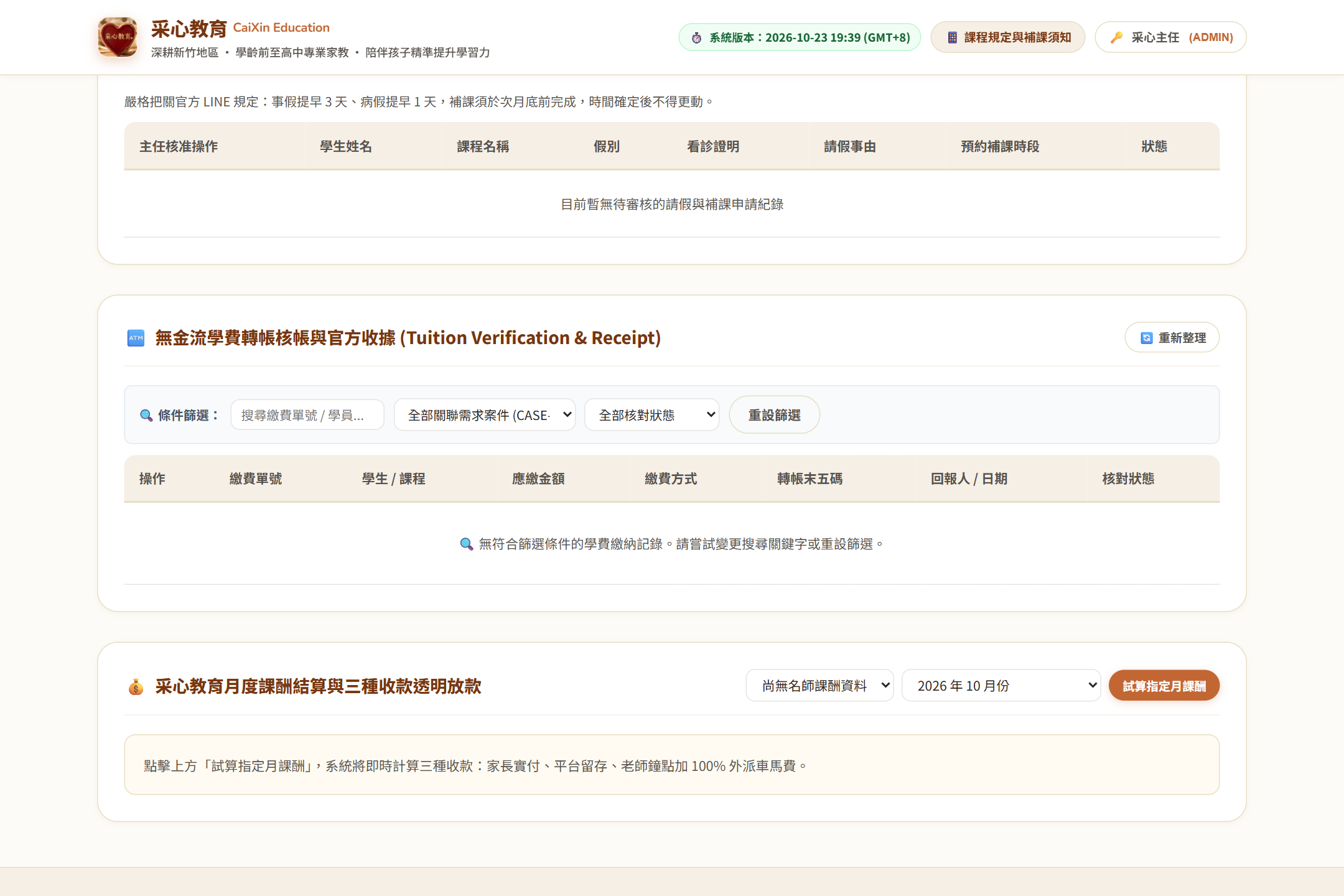Click the ATM icon beside tuition verification heading

tap(136, 338)
